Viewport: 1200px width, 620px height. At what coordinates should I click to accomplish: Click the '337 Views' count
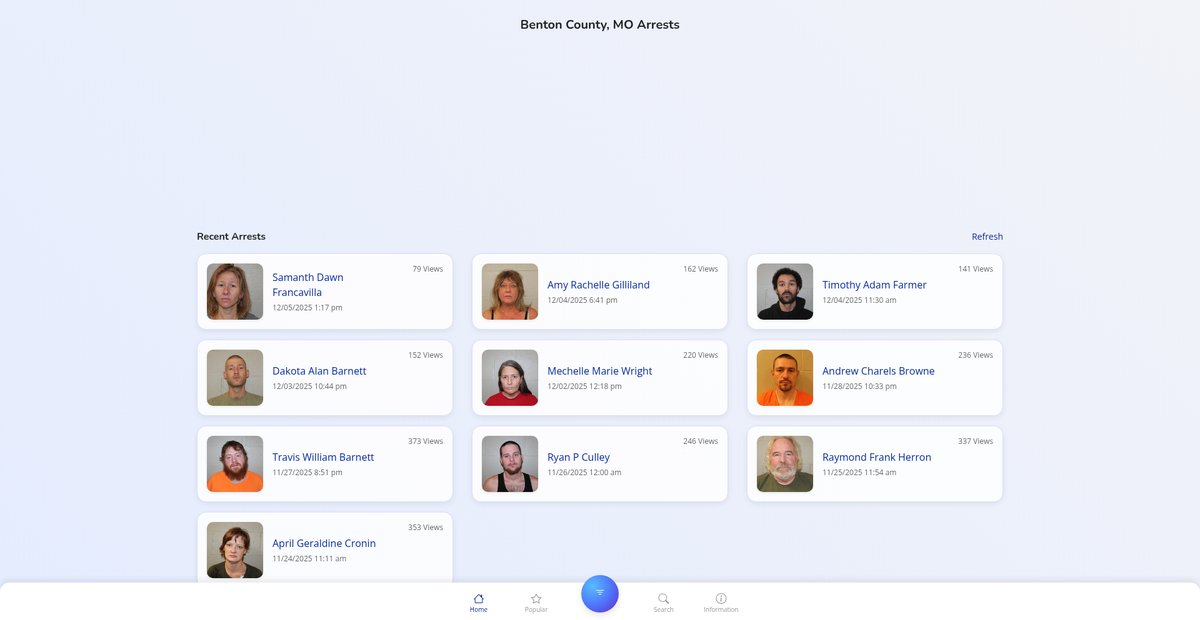(976, 441)
